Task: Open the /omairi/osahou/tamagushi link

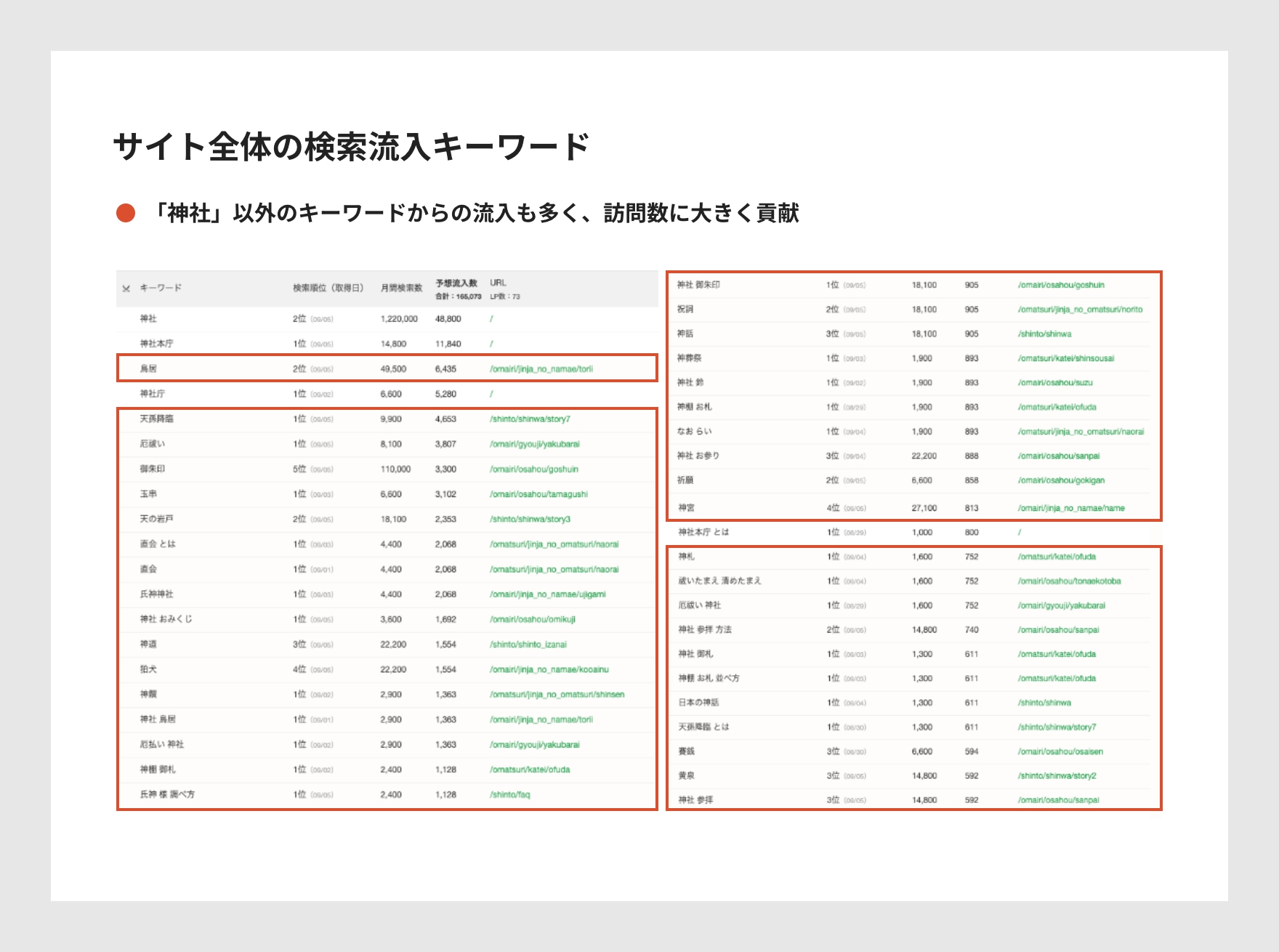Action: click(x=538, y=494)
